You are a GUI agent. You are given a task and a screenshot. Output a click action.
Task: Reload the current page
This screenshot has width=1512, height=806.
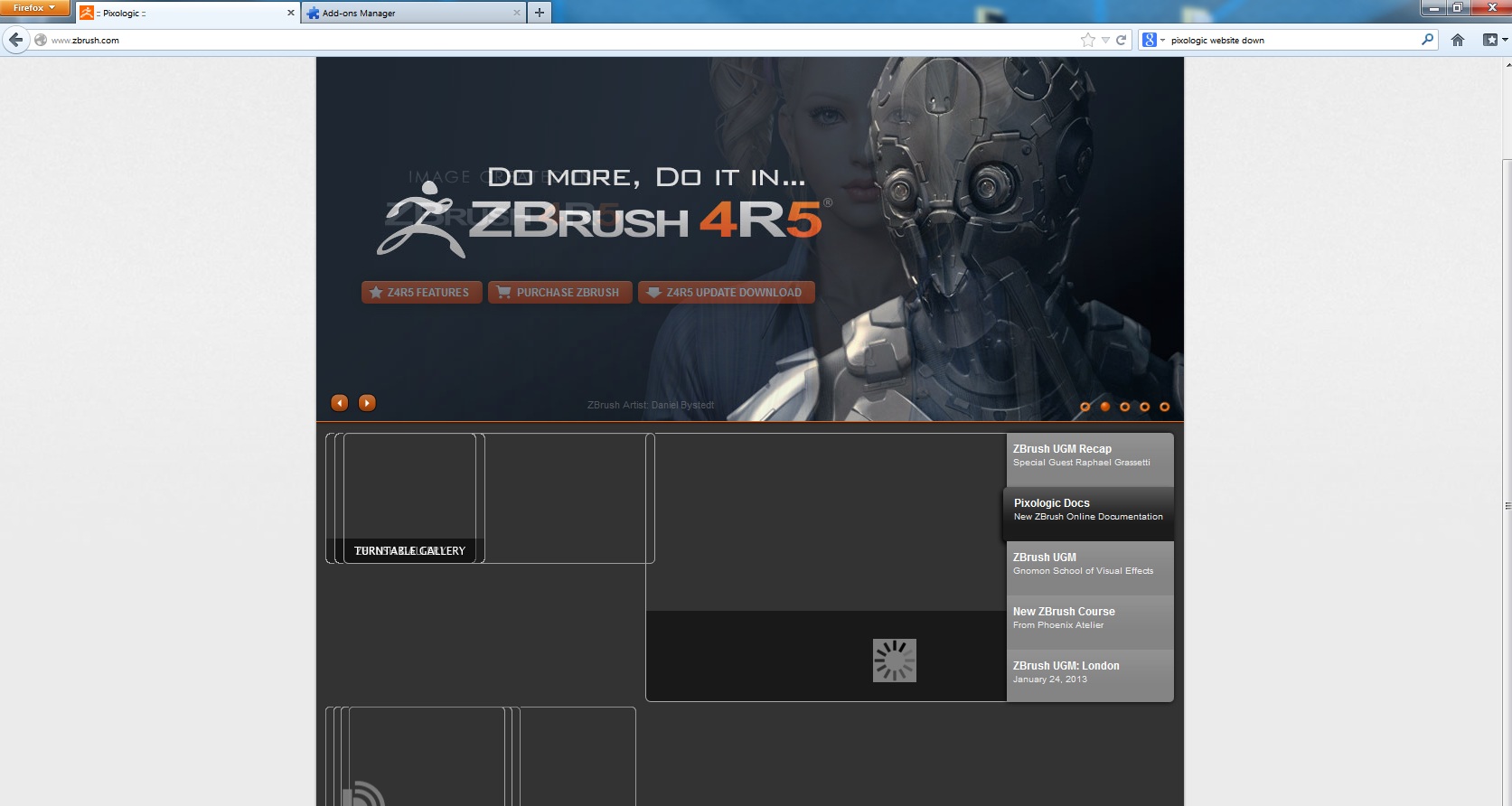[1122, 40]
